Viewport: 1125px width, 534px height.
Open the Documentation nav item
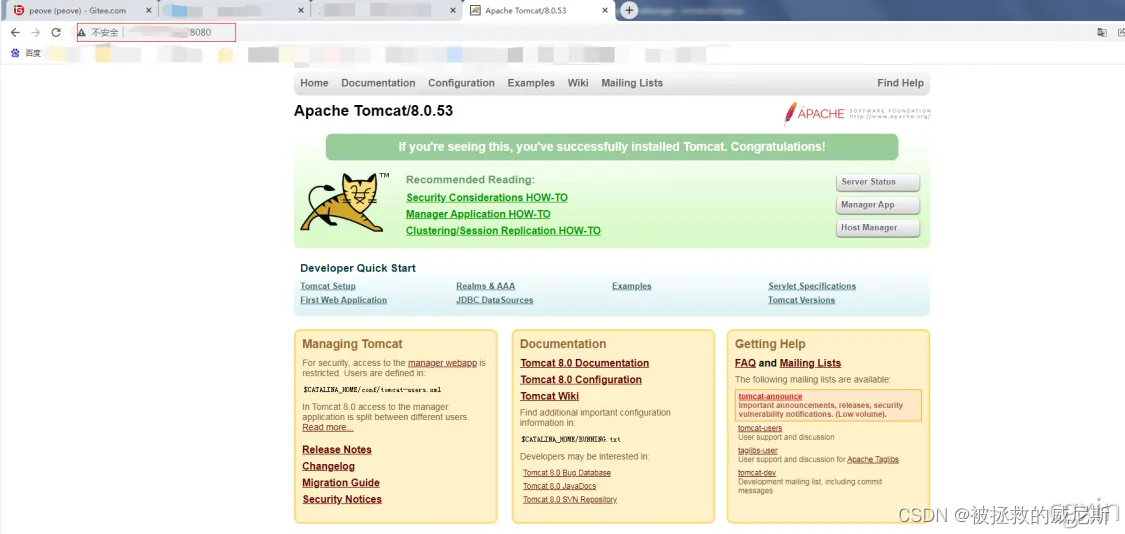(x=378, y=83)
